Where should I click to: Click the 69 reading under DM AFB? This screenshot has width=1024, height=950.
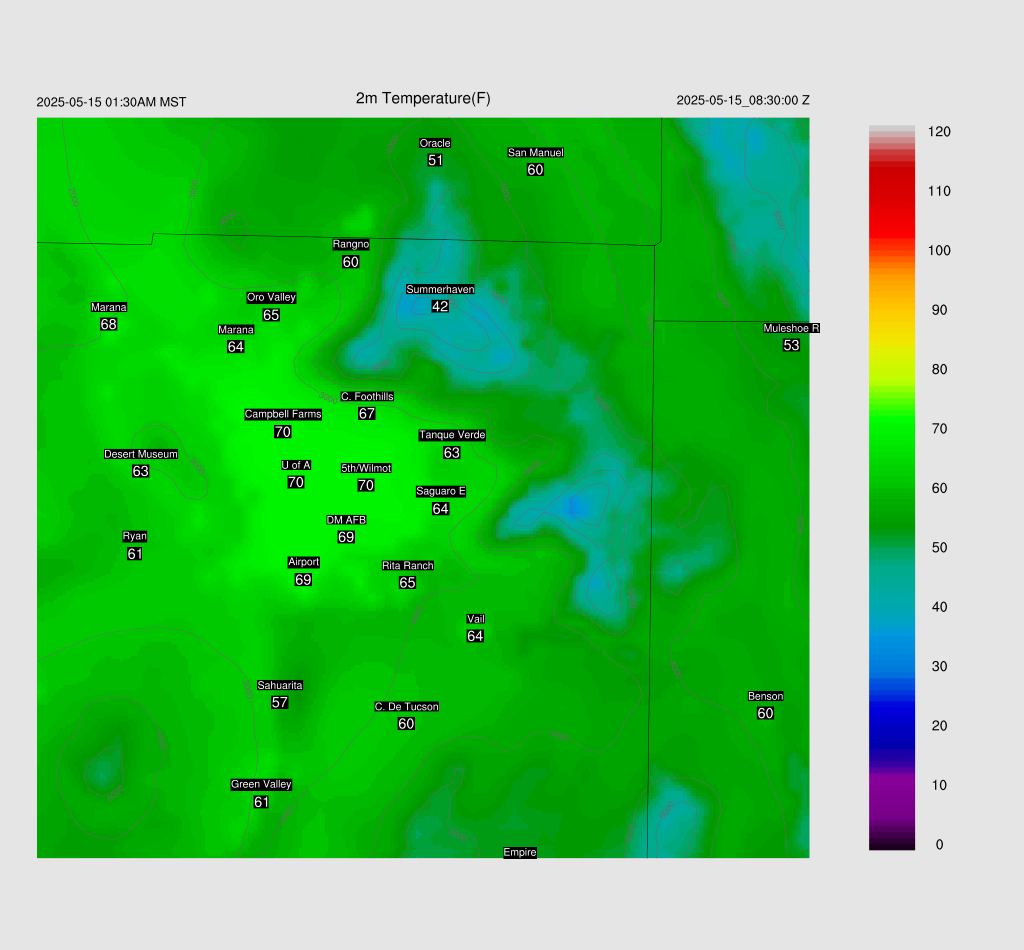[346, 537]
